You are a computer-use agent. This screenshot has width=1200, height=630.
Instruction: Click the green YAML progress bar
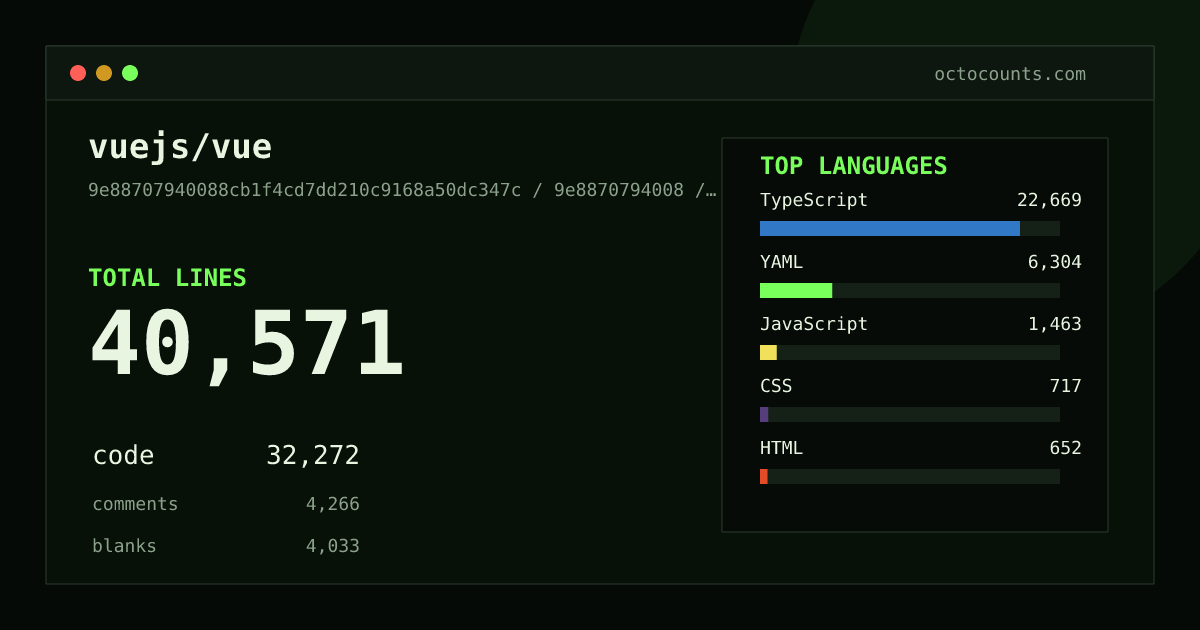tap(796, 290)
